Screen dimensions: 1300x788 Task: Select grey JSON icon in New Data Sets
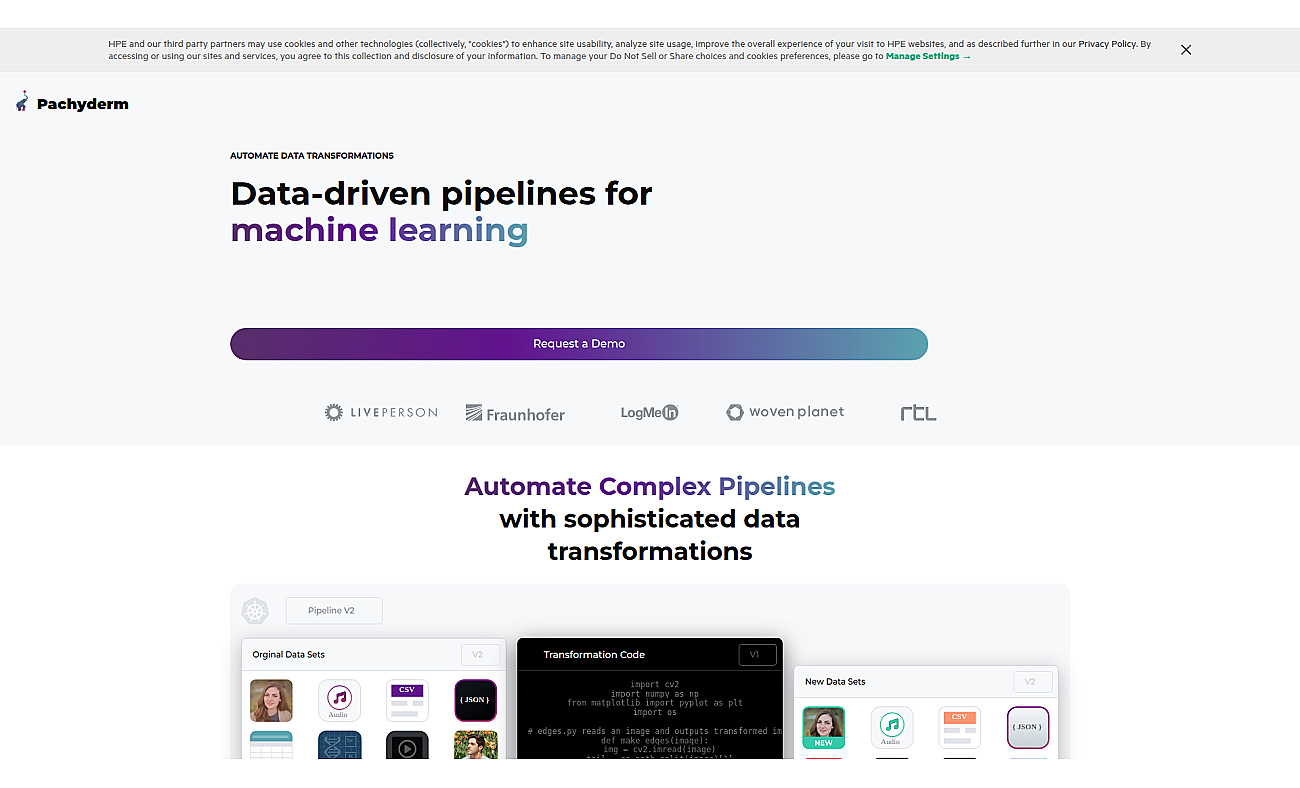pyautogui.click(x=1028, y=728)
